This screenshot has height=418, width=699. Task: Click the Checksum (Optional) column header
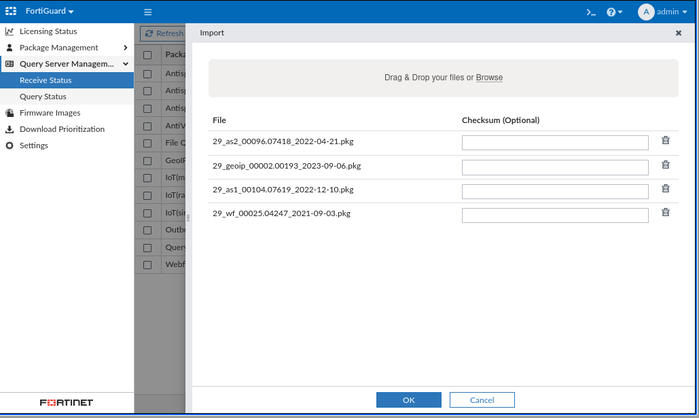(501, 120)
